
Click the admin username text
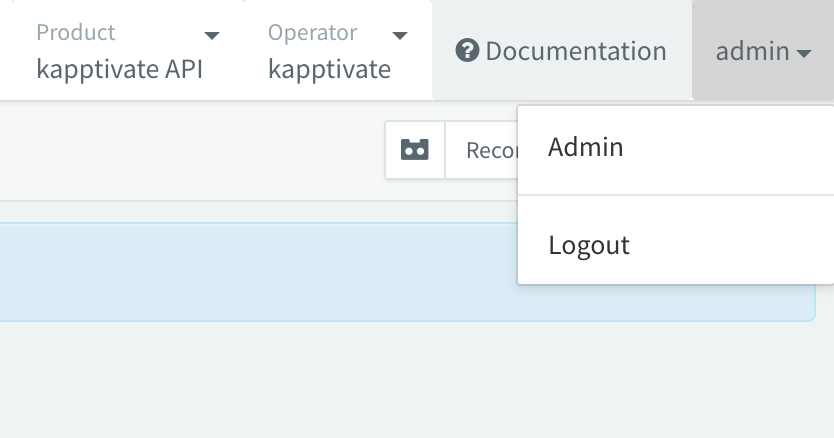pos(752,51)
